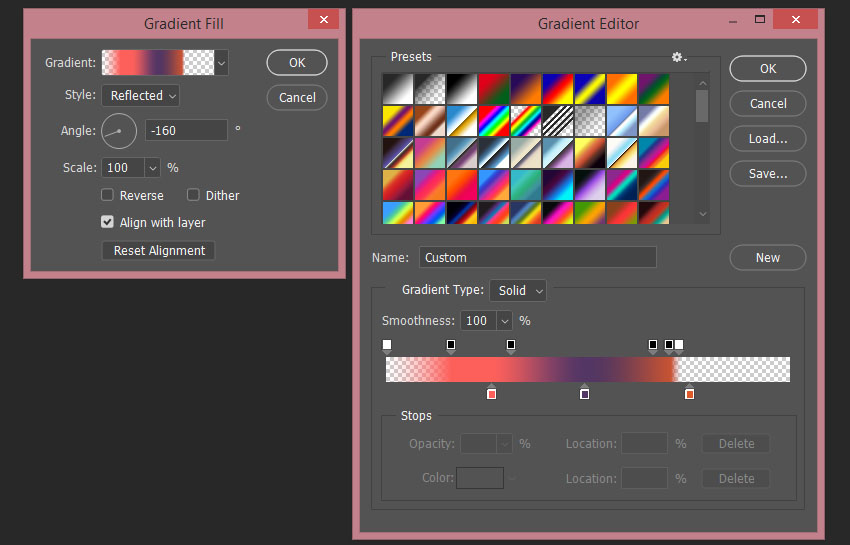Select the red color stop below the gradient

point(491,392)
